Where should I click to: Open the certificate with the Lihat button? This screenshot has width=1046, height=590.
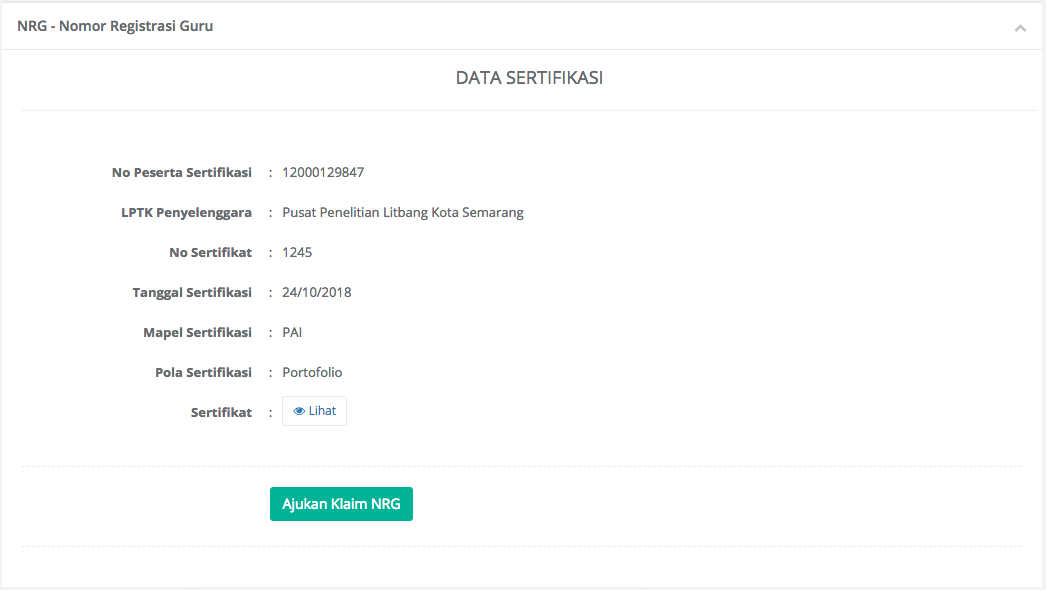pyautogui.click(x=315, y=411)
